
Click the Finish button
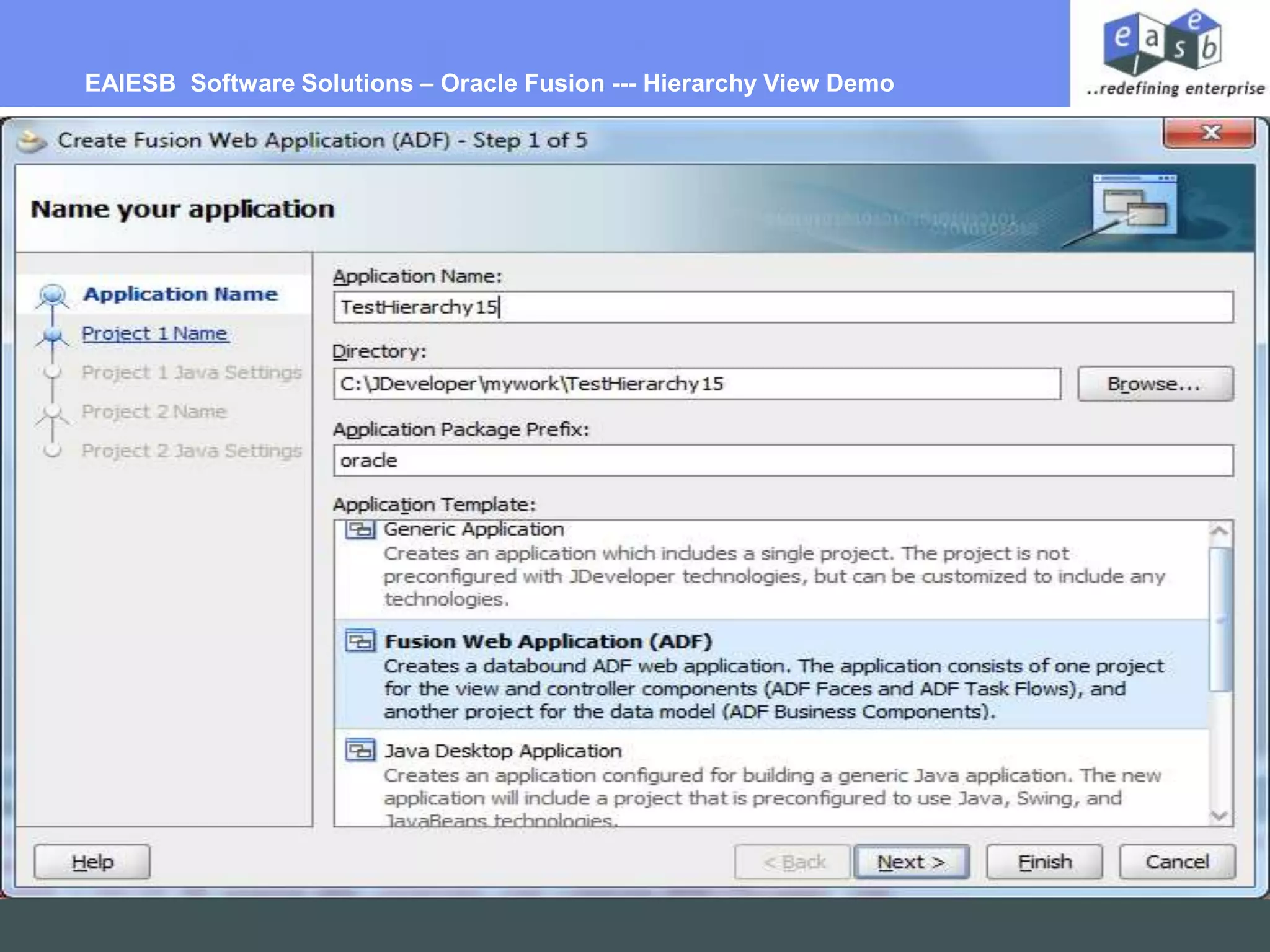coord(1044,862)
